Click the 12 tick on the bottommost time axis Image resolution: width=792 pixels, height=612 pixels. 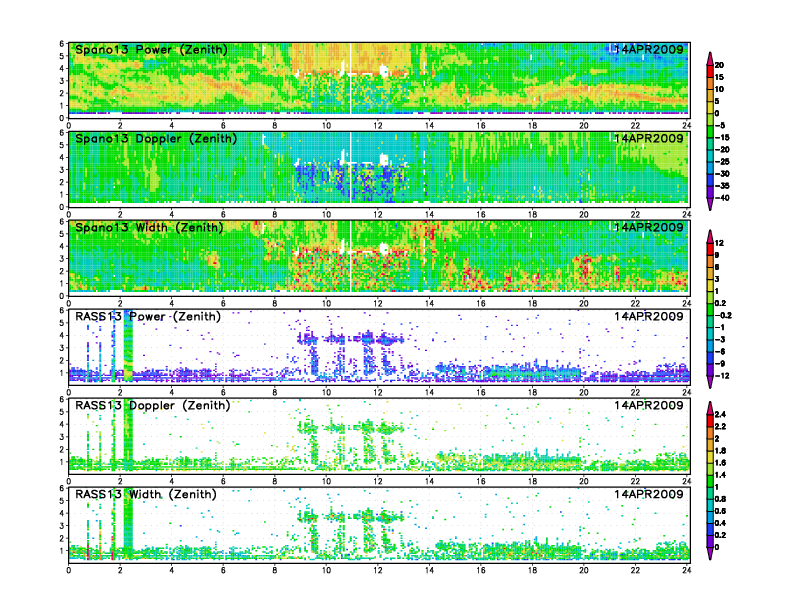pyautogui.click(x=378, y=570)
